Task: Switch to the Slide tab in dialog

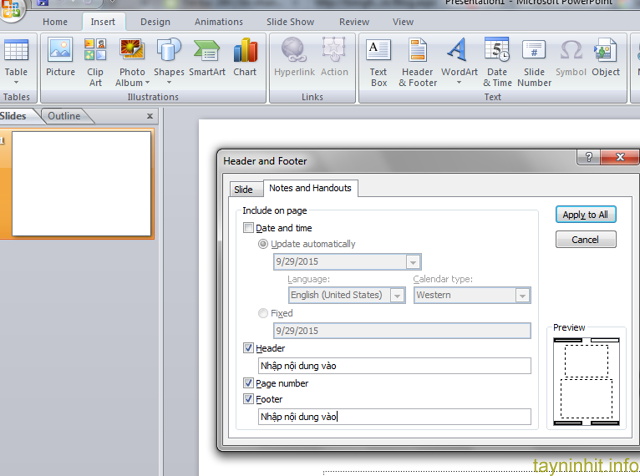Action: [x=243, y=189]
